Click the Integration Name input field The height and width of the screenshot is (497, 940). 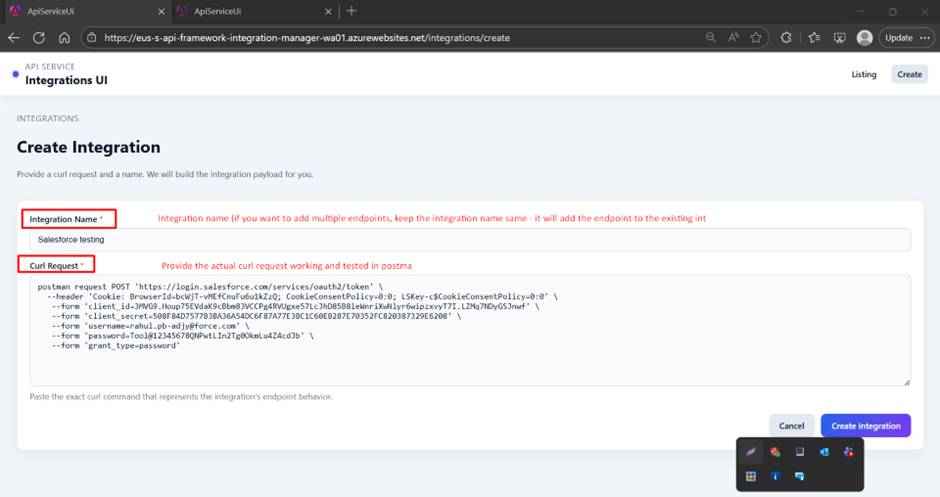pyautogui.click(x=470, y=240)
